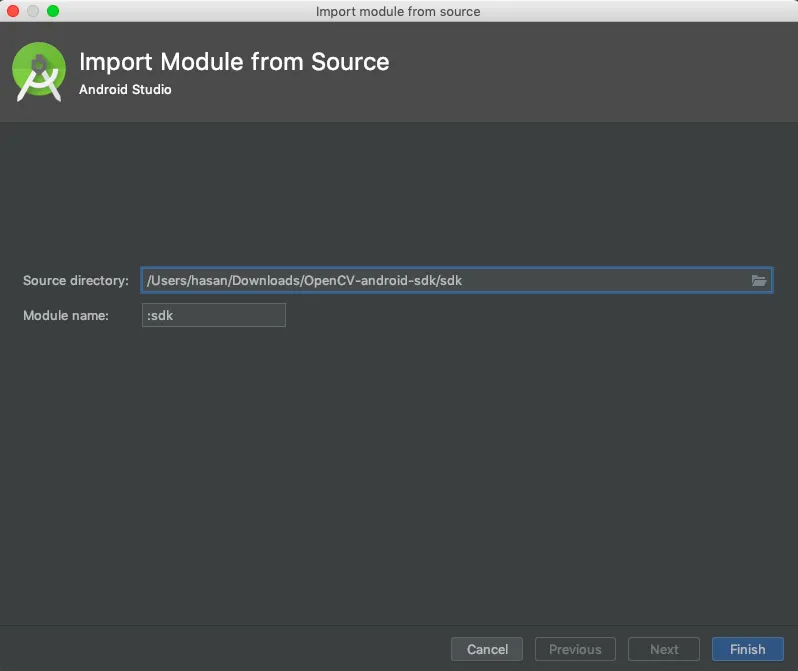Close the Import module dialog with the red button
798x671 pixels.
coord(13,11)
